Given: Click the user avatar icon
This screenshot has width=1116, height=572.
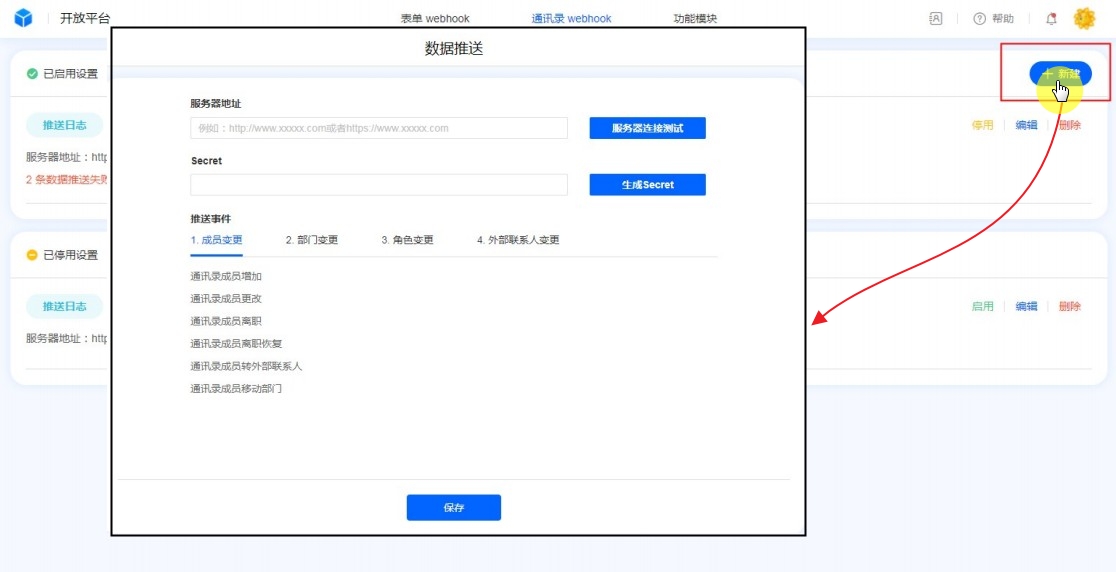Looking at the screenshot, I should tap(1084, 18).
